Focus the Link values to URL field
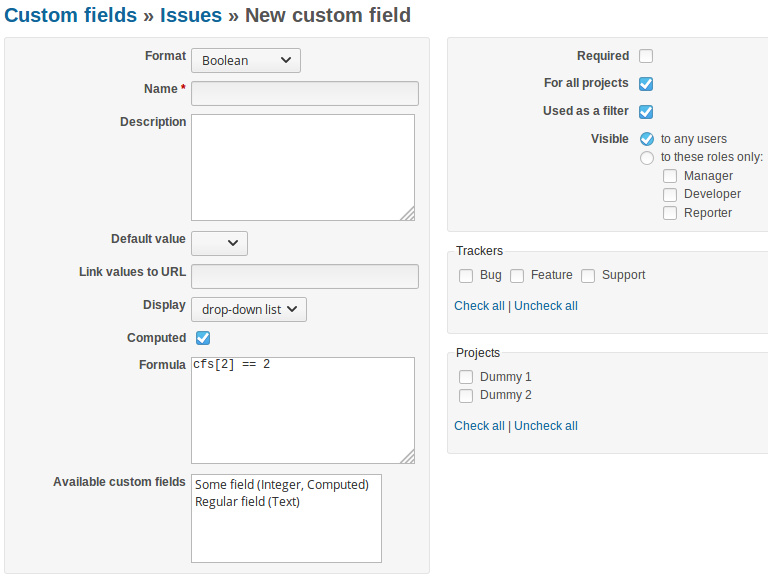This screenshot has height=582, width=768. [x=304, y=276]
